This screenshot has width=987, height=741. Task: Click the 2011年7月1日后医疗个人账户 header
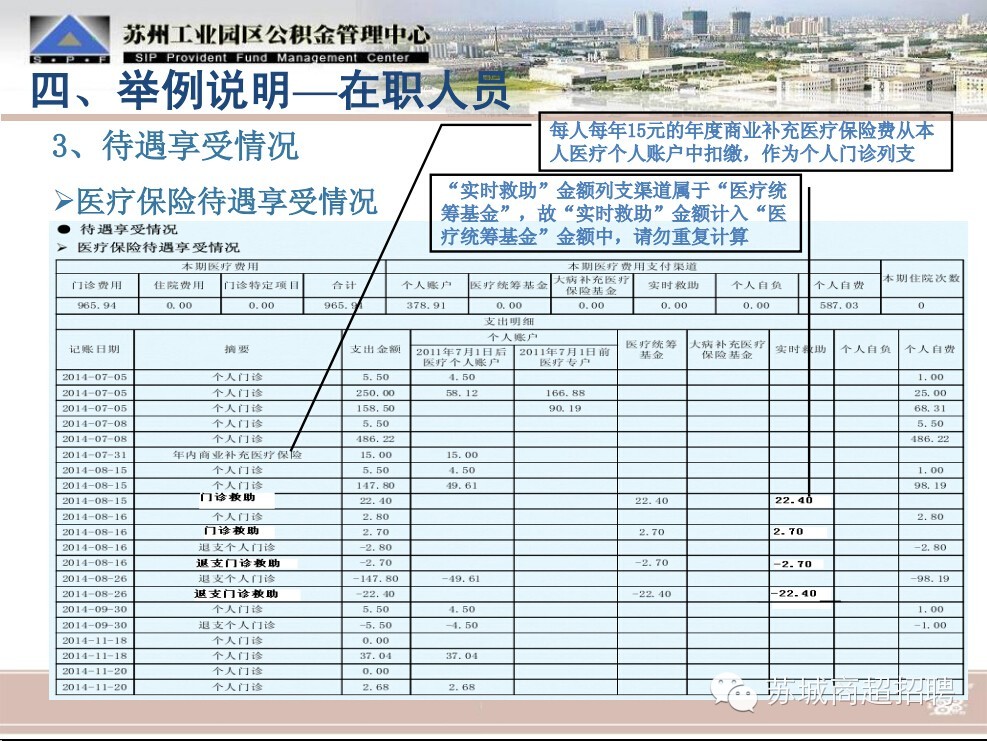(x=461, y=357)
